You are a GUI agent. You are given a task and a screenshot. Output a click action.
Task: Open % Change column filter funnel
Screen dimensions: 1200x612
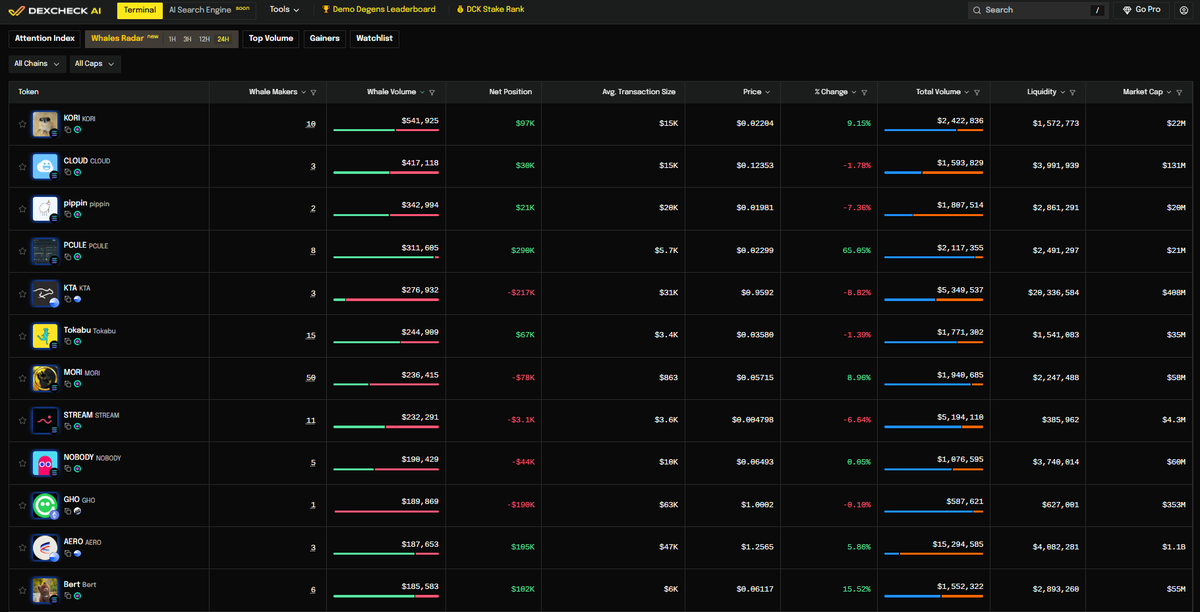(x=864, y=92)
